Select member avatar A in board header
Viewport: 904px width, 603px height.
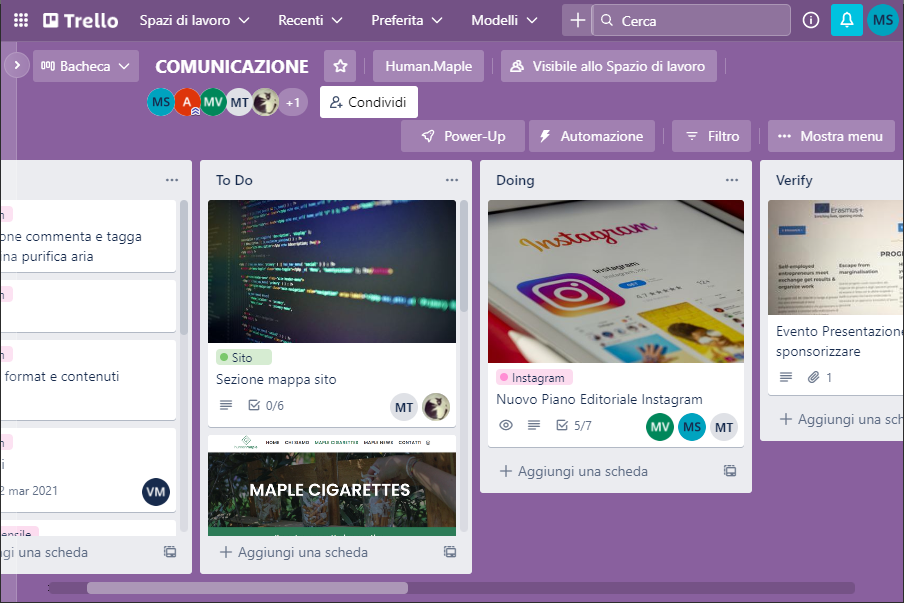[x=187, y=103]
